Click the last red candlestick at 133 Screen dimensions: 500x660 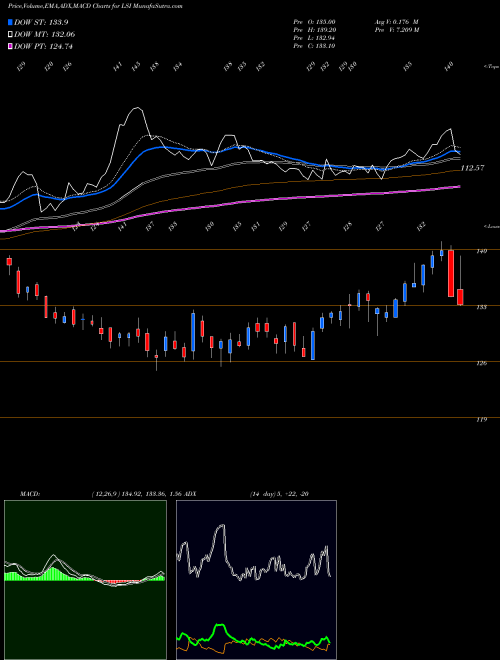coord(460,297)
